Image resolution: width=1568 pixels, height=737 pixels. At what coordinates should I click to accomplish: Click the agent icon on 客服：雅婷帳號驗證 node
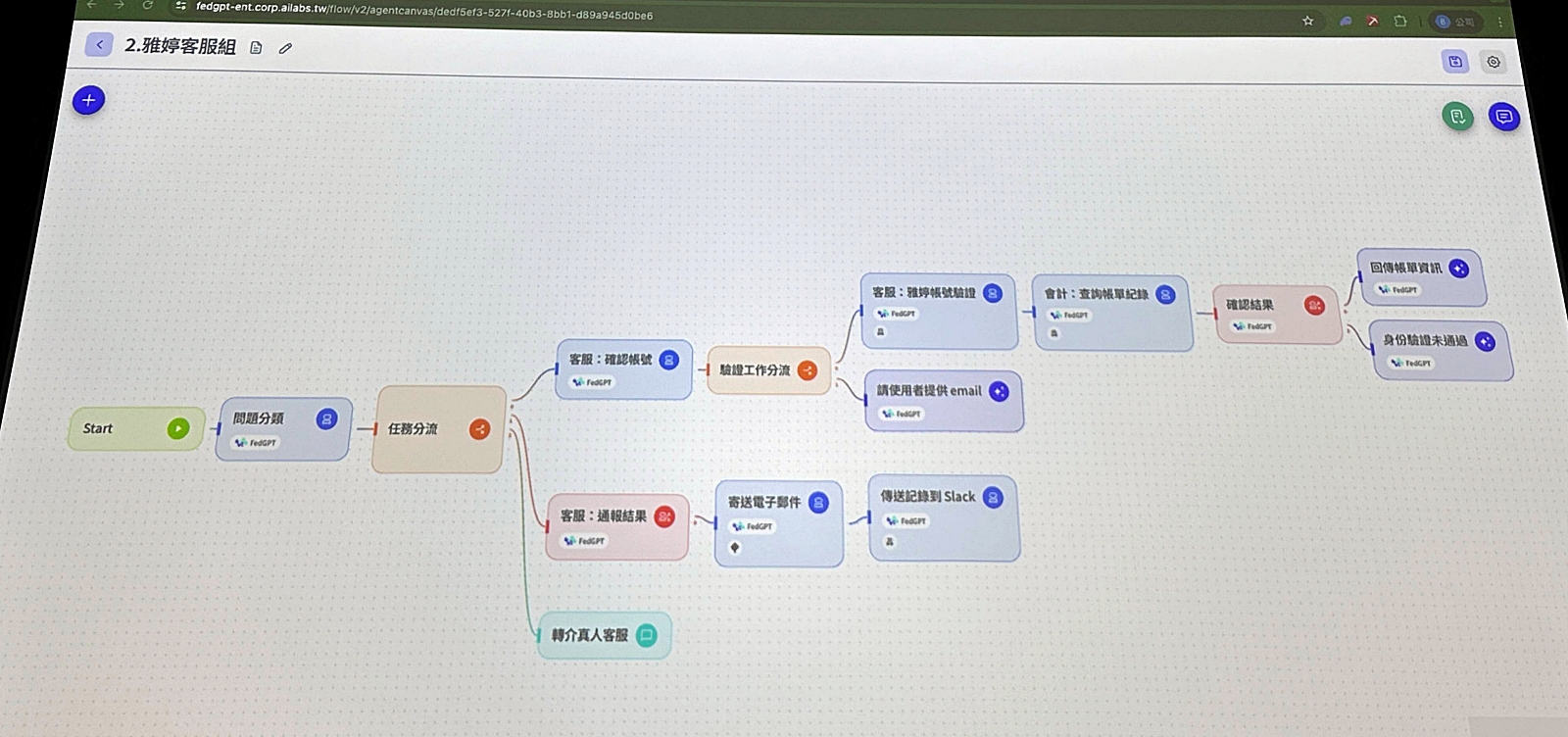click(x=993, y=293)
